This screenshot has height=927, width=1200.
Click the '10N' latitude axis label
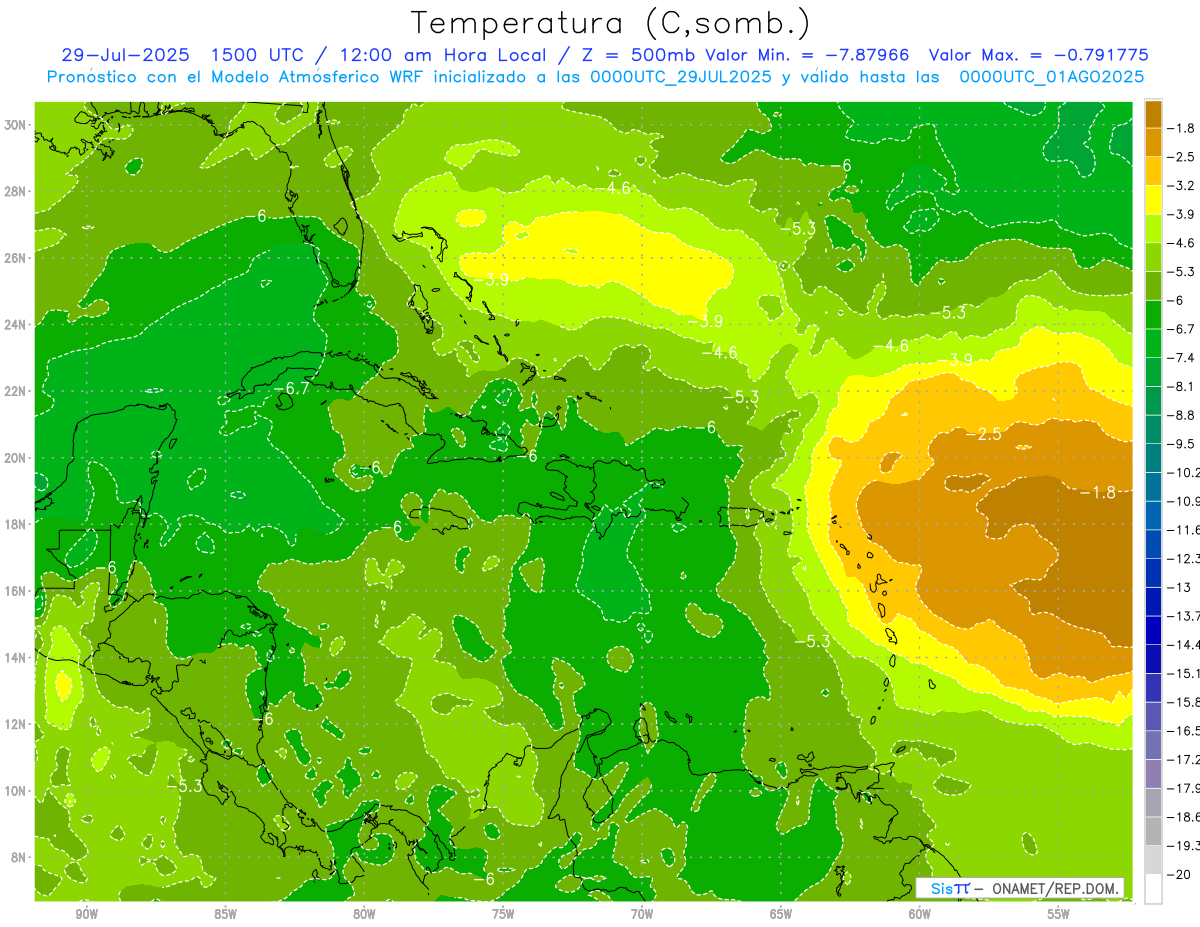click(15, 791)
